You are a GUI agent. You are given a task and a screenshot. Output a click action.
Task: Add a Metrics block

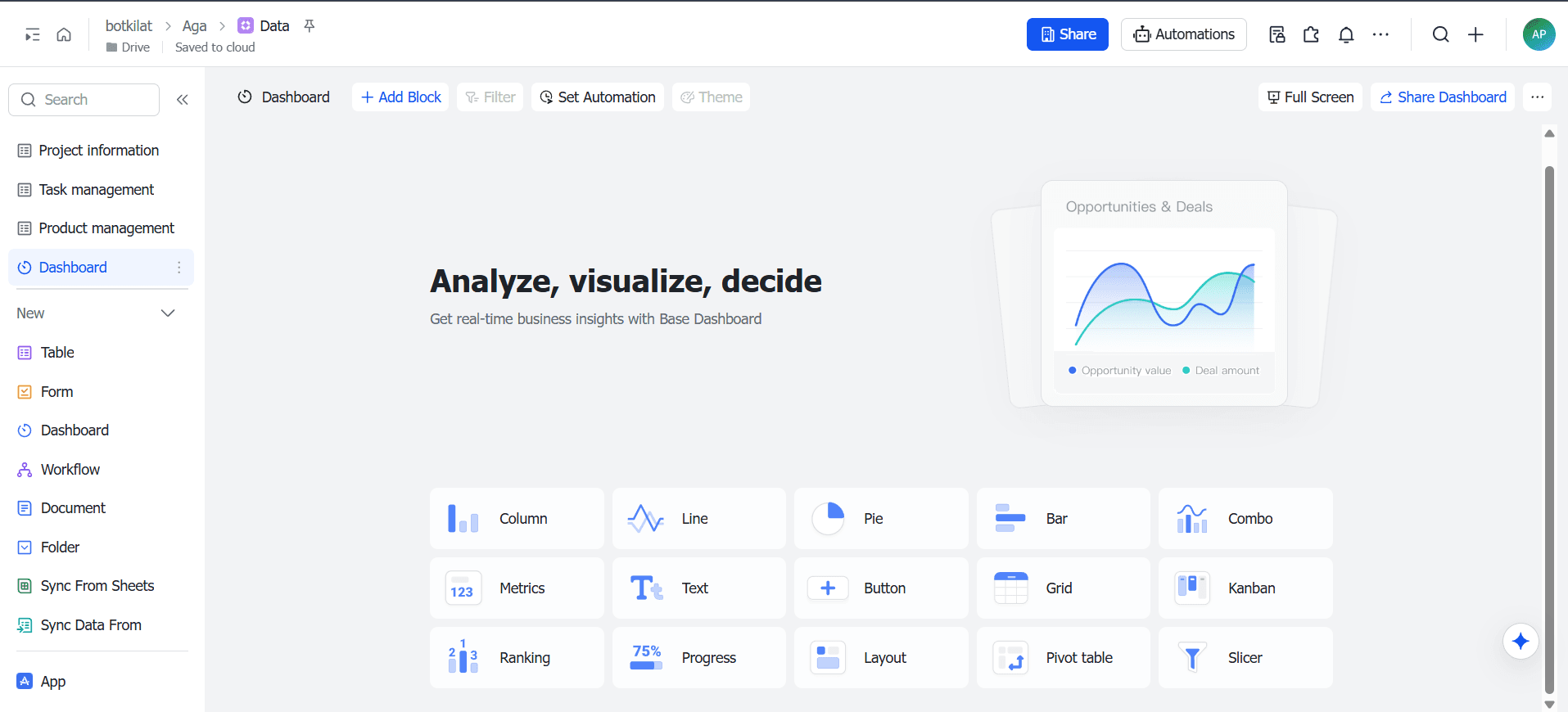[517, 588]
